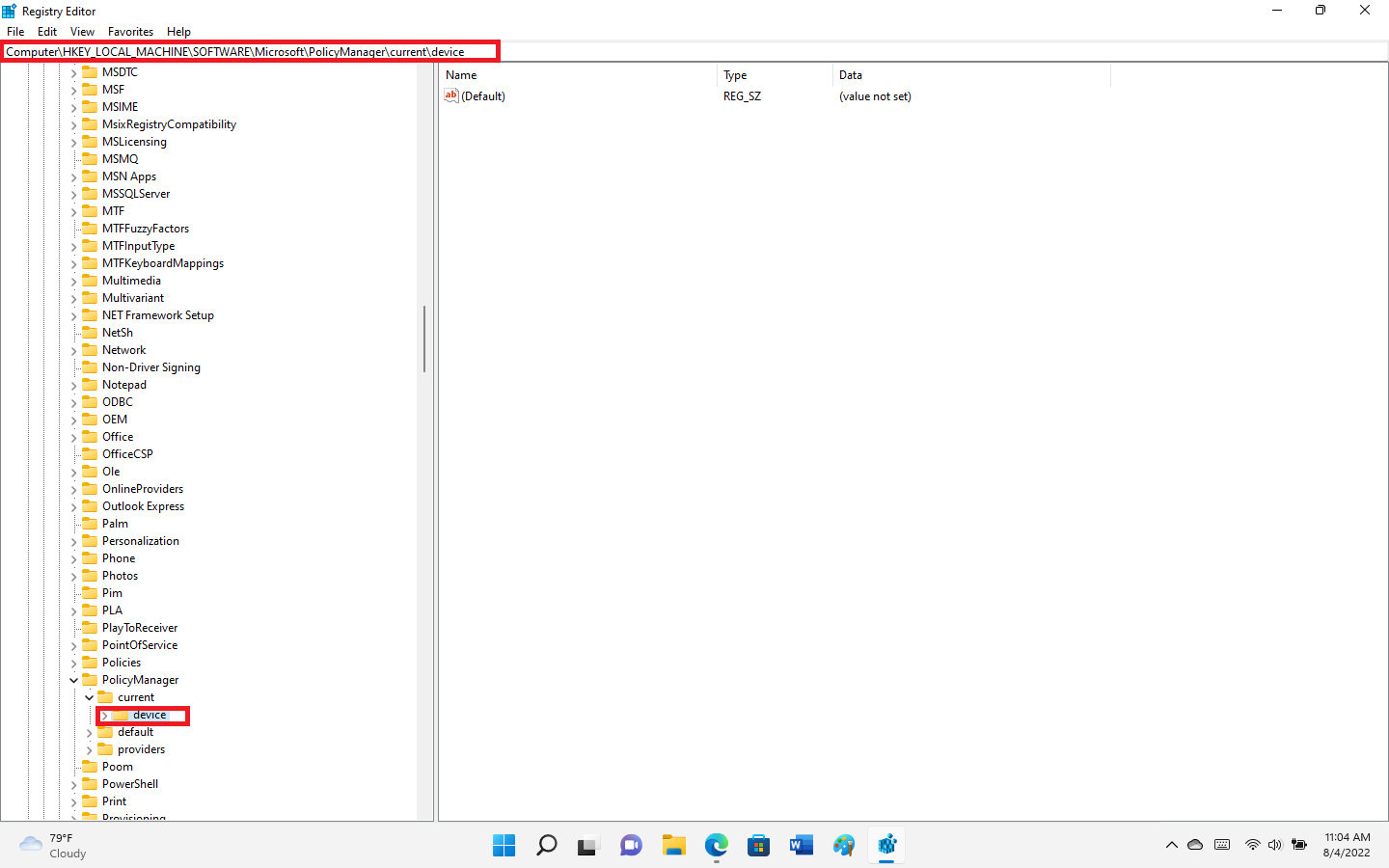Select the PLA folder icon

click(90, 610)
